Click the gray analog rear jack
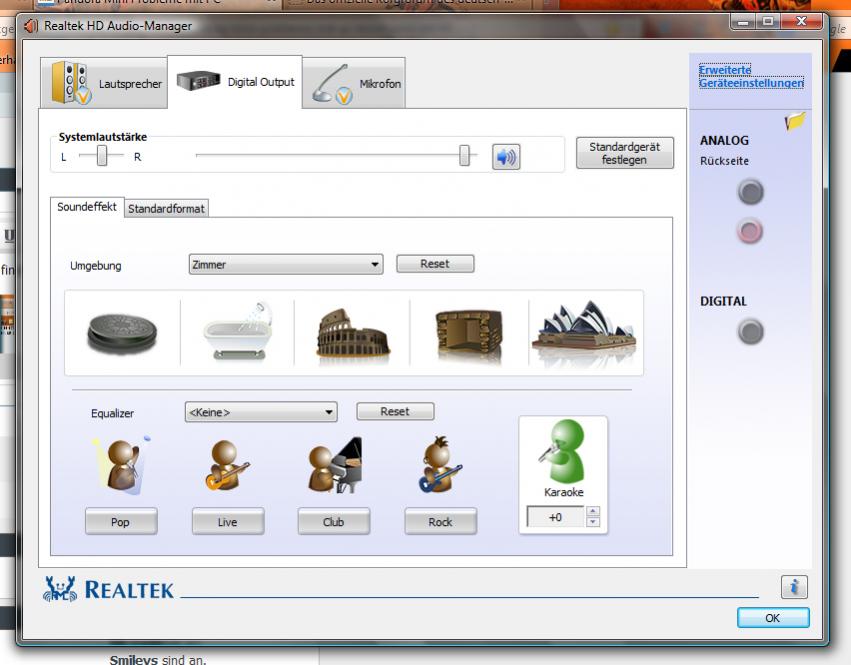This screenshot has height=665, width=851. point(751,192)
